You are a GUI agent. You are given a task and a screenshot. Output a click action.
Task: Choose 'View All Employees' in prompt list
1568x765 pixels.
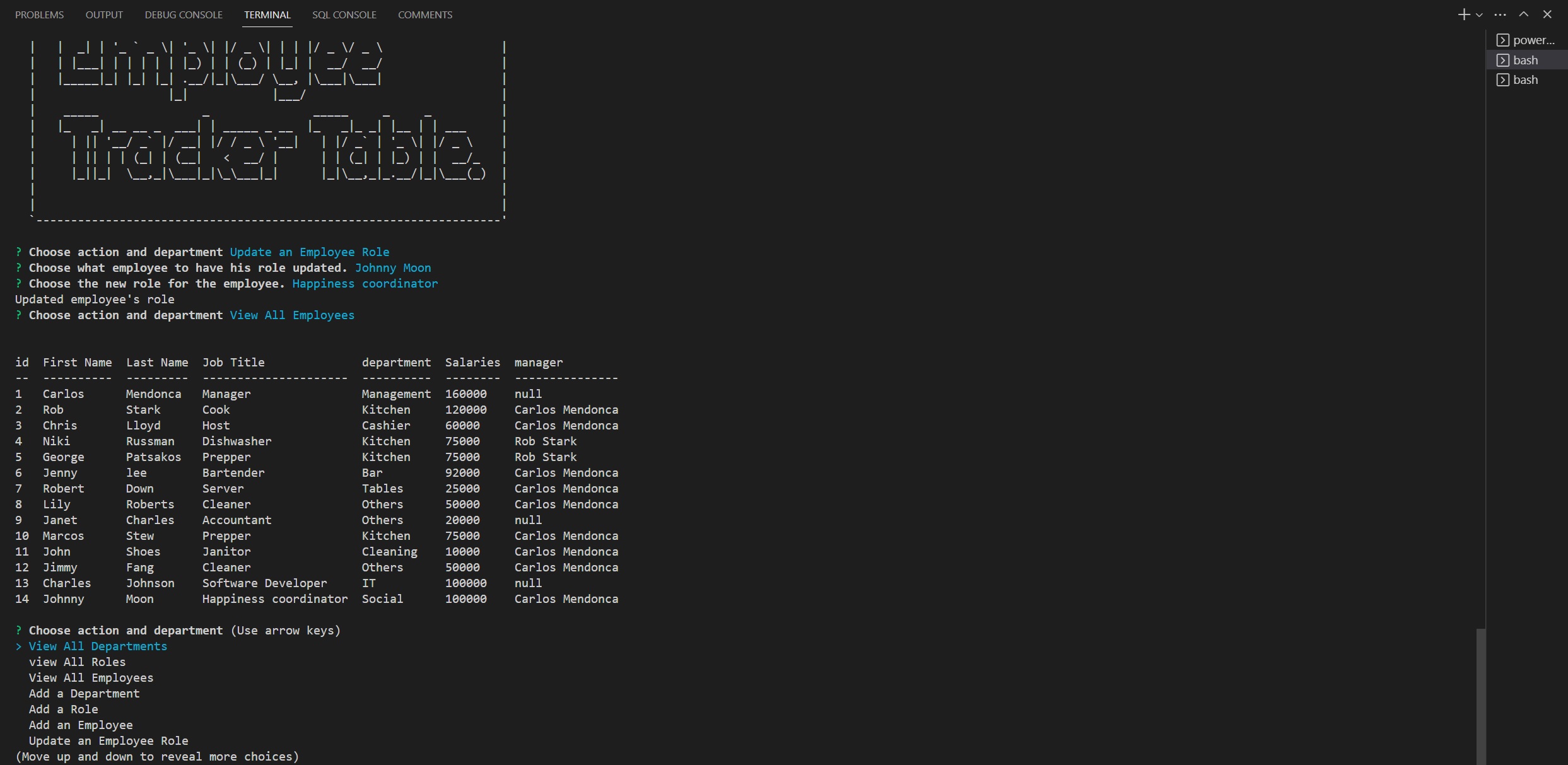[91, 678]
